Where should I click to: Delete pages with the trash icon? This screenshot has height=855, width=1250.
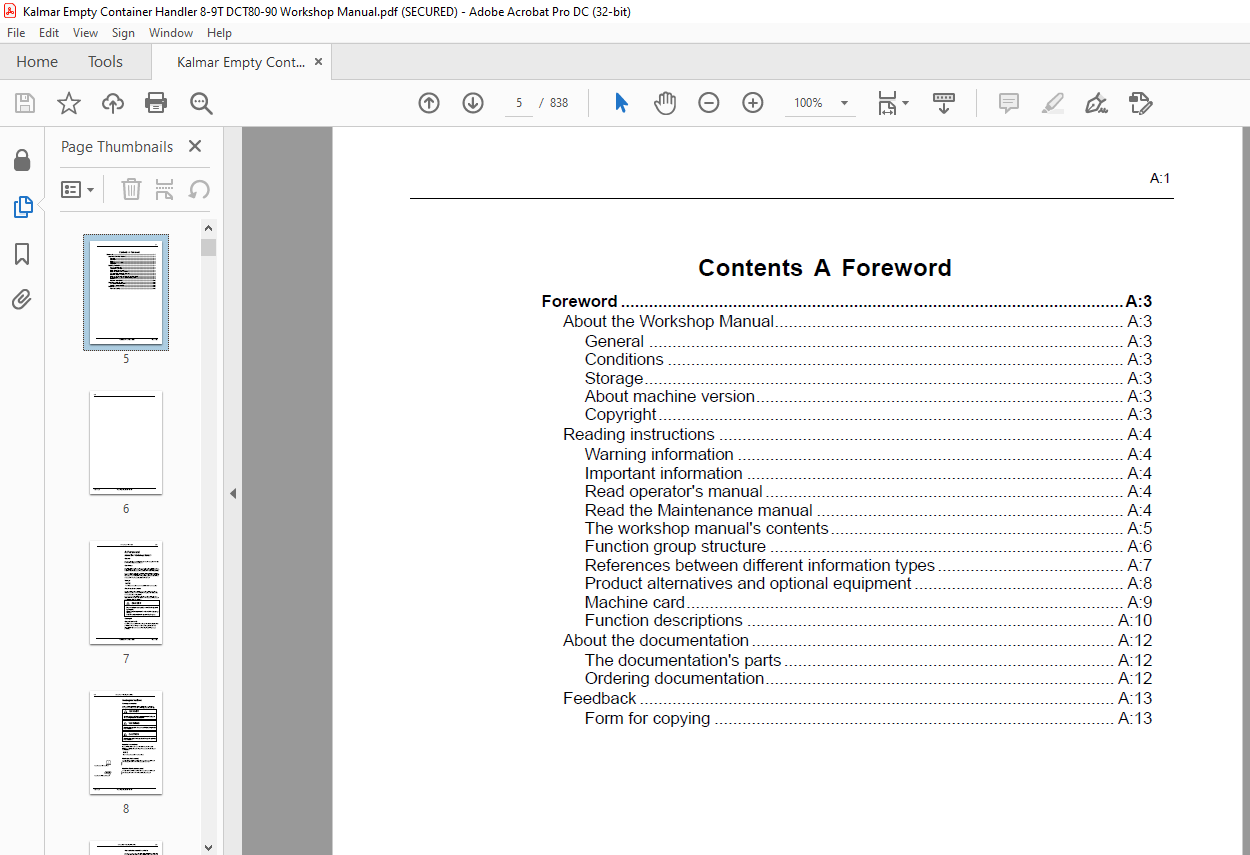(x=131, y=189)
